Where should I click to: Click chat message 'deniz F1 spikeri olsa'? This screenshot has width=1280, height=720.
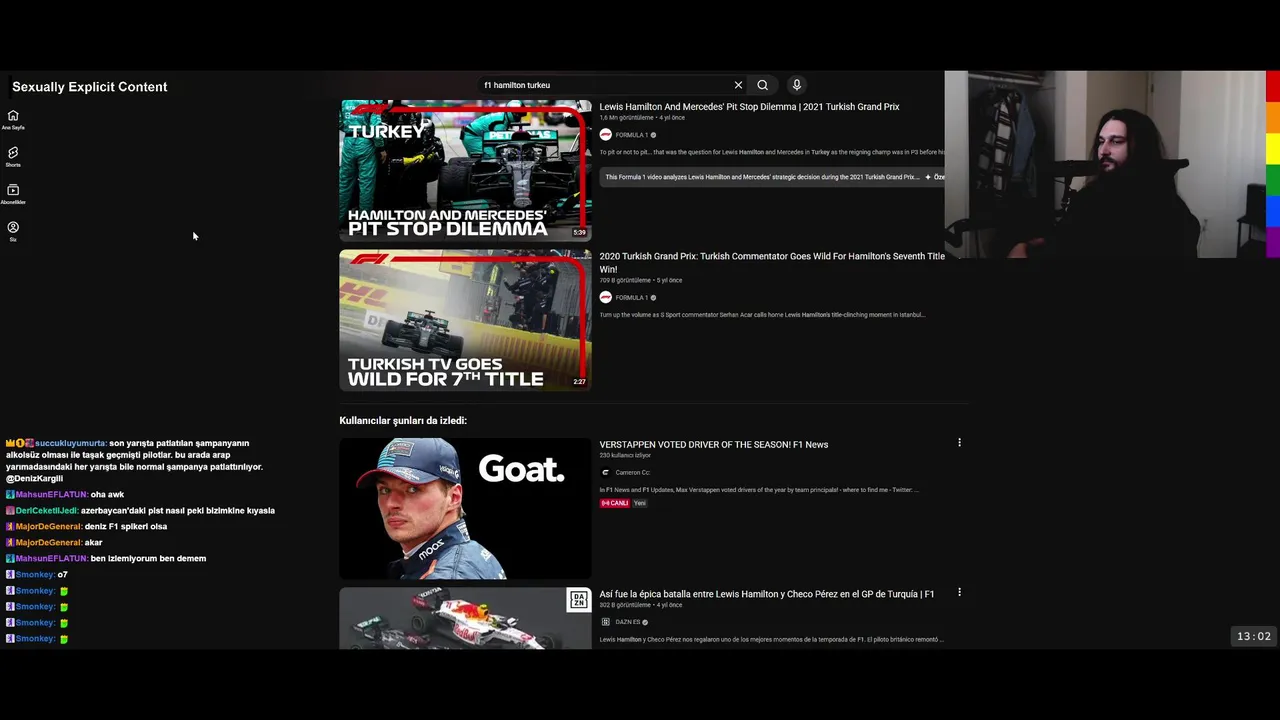point(126,526)
